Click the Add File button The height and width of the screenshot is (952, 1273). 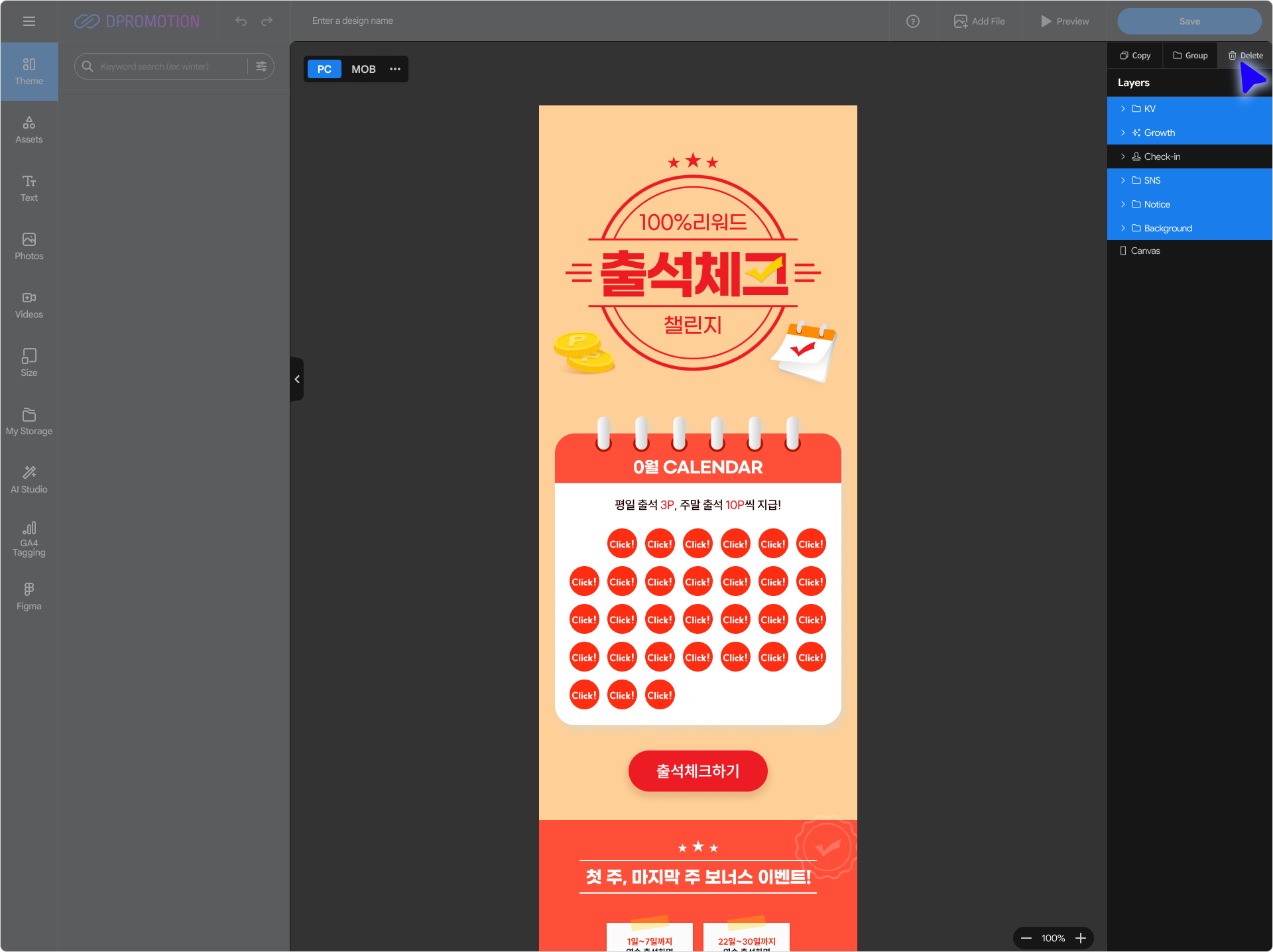point(979,21)
